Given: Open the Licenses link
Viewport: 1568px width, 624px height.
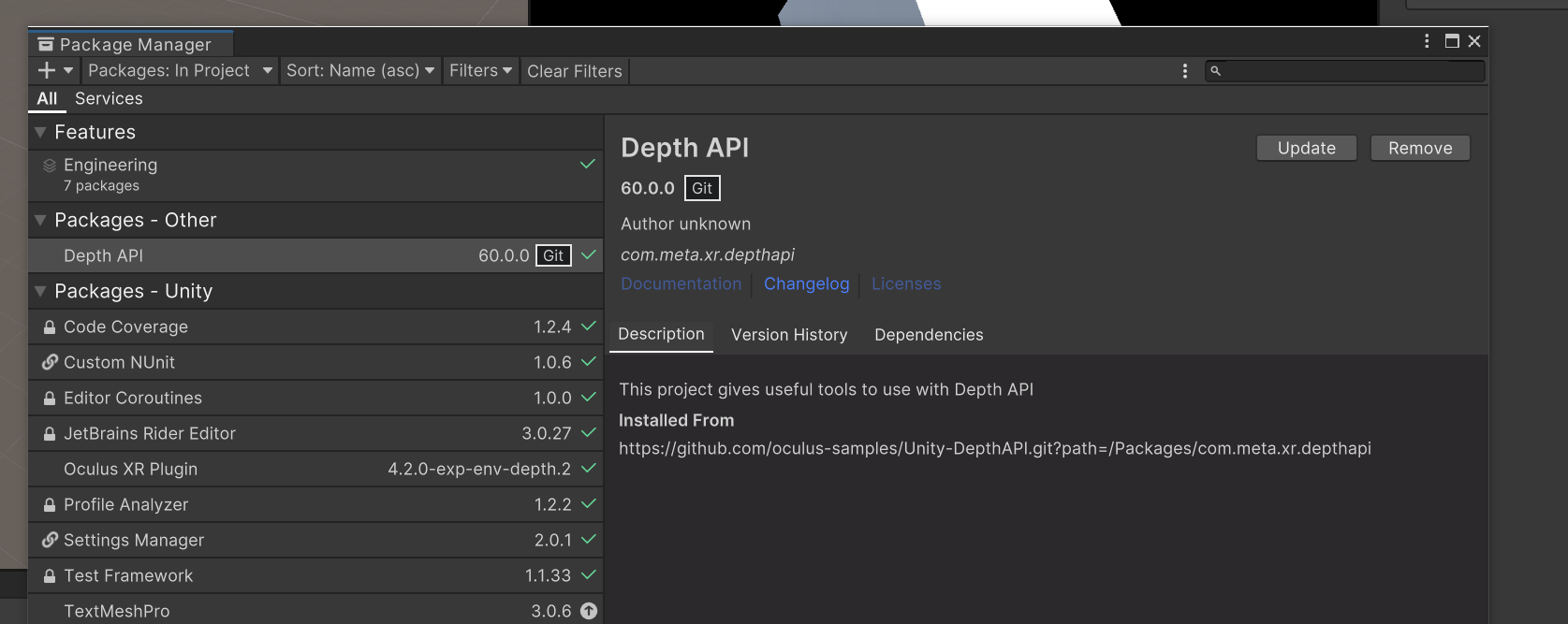Looking at the screenshot, I should pos(906,283).
